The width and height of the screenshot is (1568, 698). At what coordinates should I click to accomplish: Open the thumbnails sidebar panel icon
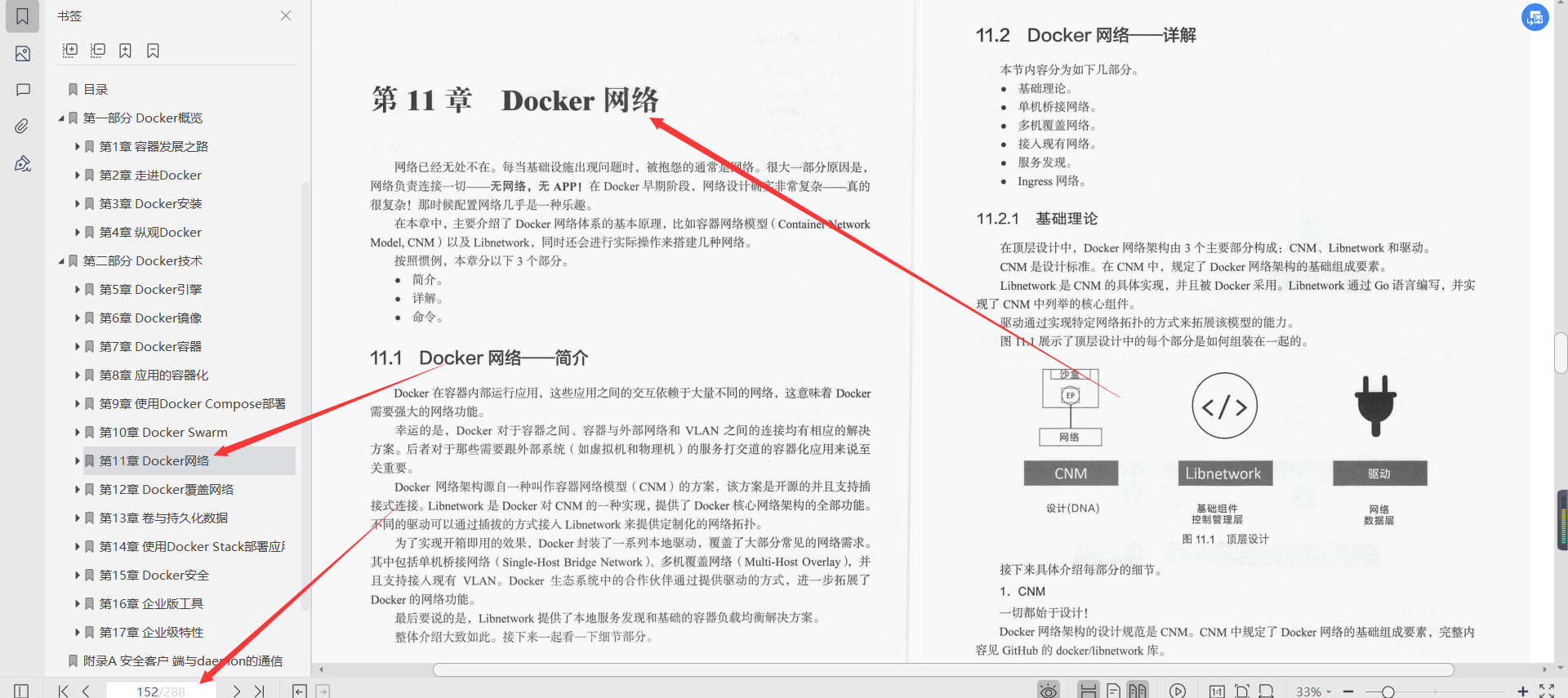[x=22, y=54]
